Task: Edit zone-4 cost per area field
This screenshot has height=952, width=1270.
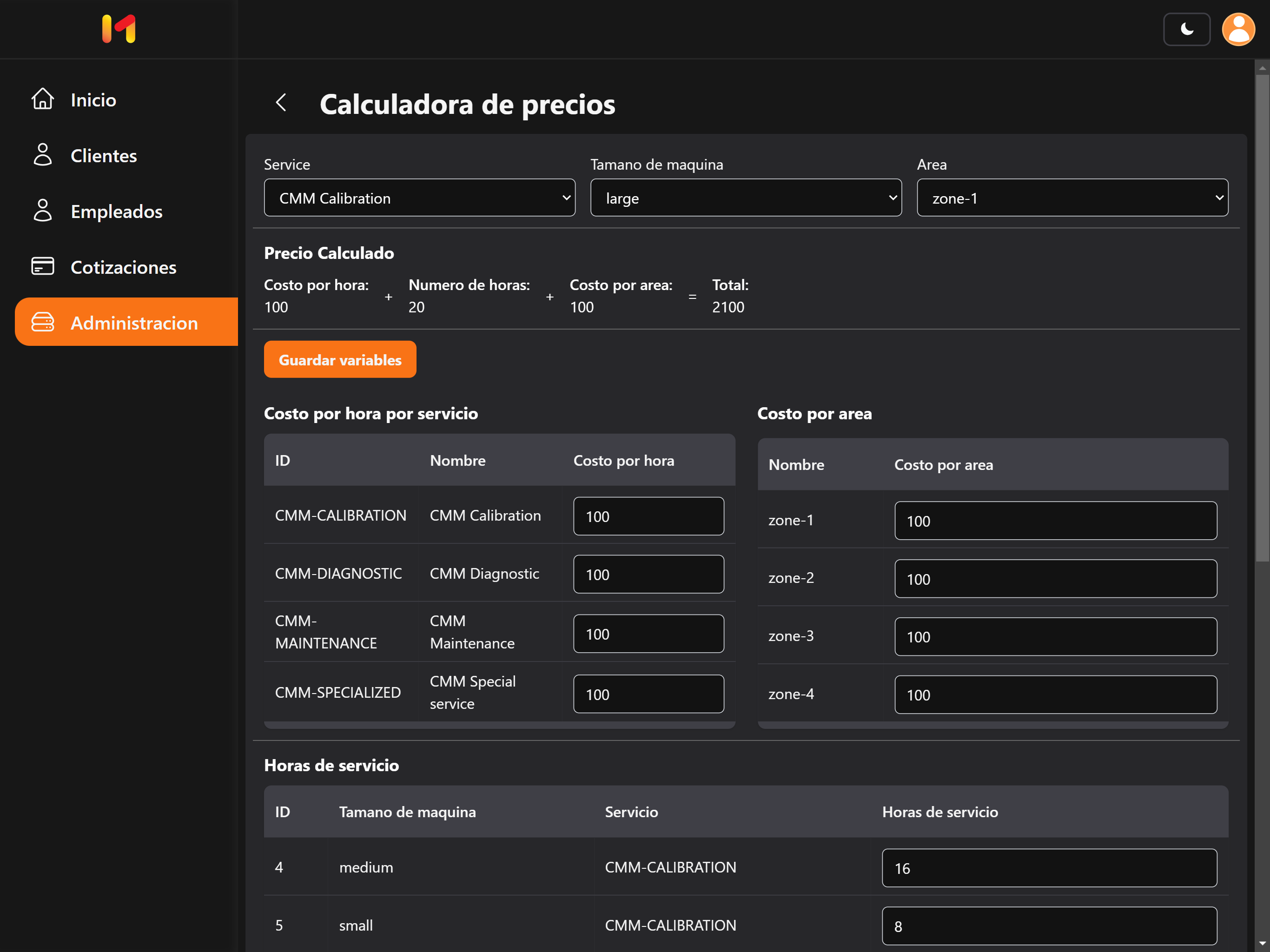Action: 1055,695
